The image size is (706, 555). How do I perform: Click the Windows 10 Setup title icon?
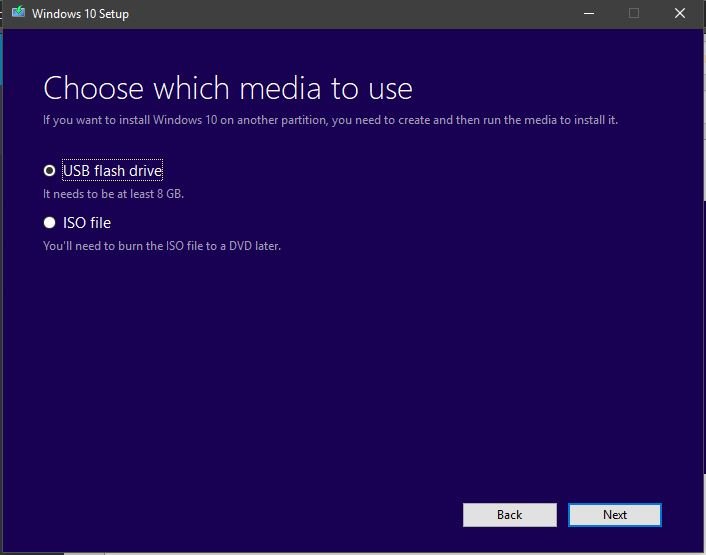pos(18,12)
